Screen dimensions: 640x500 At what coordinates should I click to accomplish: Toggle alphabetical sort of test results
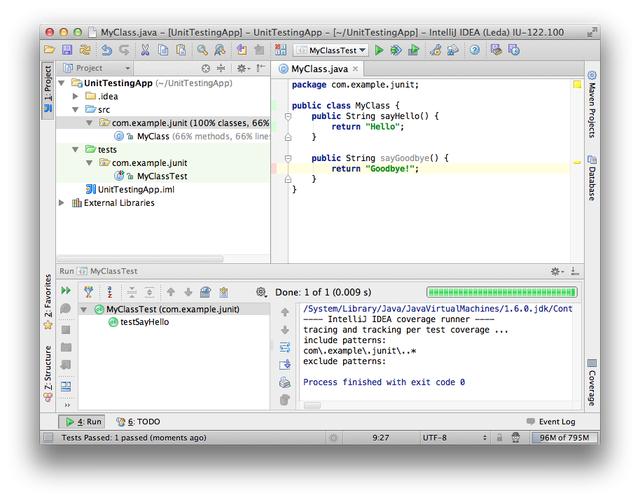(109, 292)
